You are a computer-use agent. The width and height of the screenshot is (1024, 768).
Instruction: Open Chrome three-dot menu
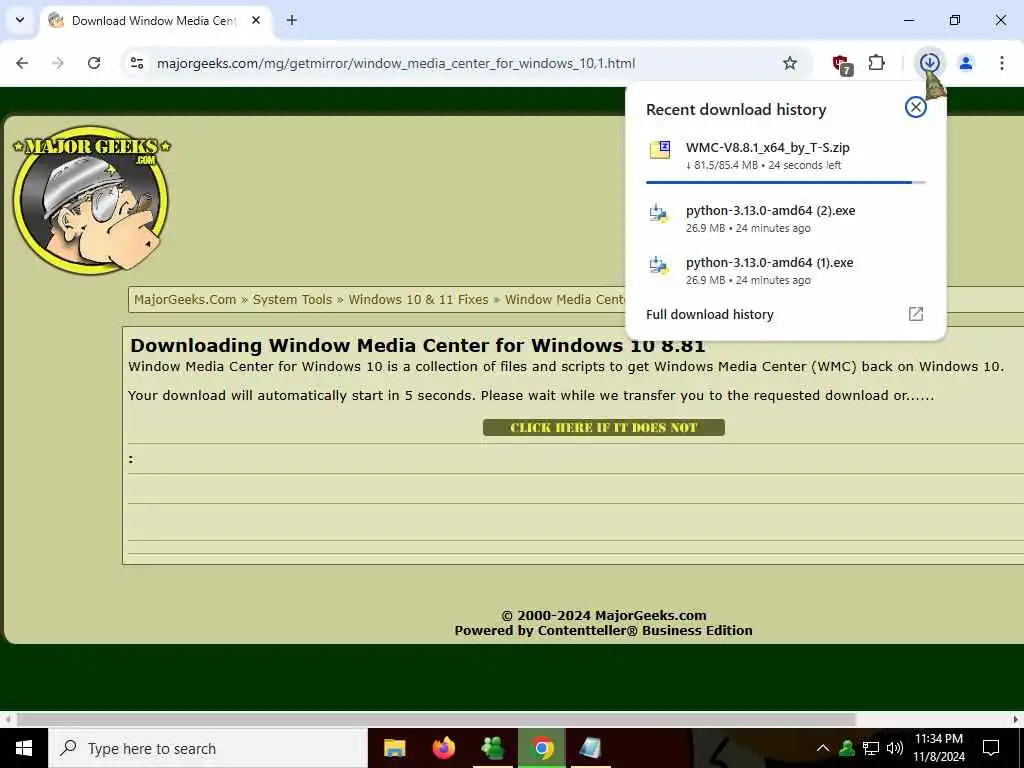(1002, 63)
